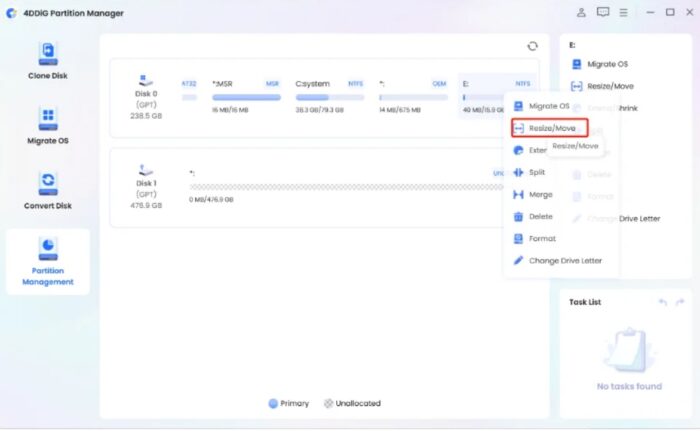
Task: Select Partition Management in the sidebar
Action: coord(48,262)
